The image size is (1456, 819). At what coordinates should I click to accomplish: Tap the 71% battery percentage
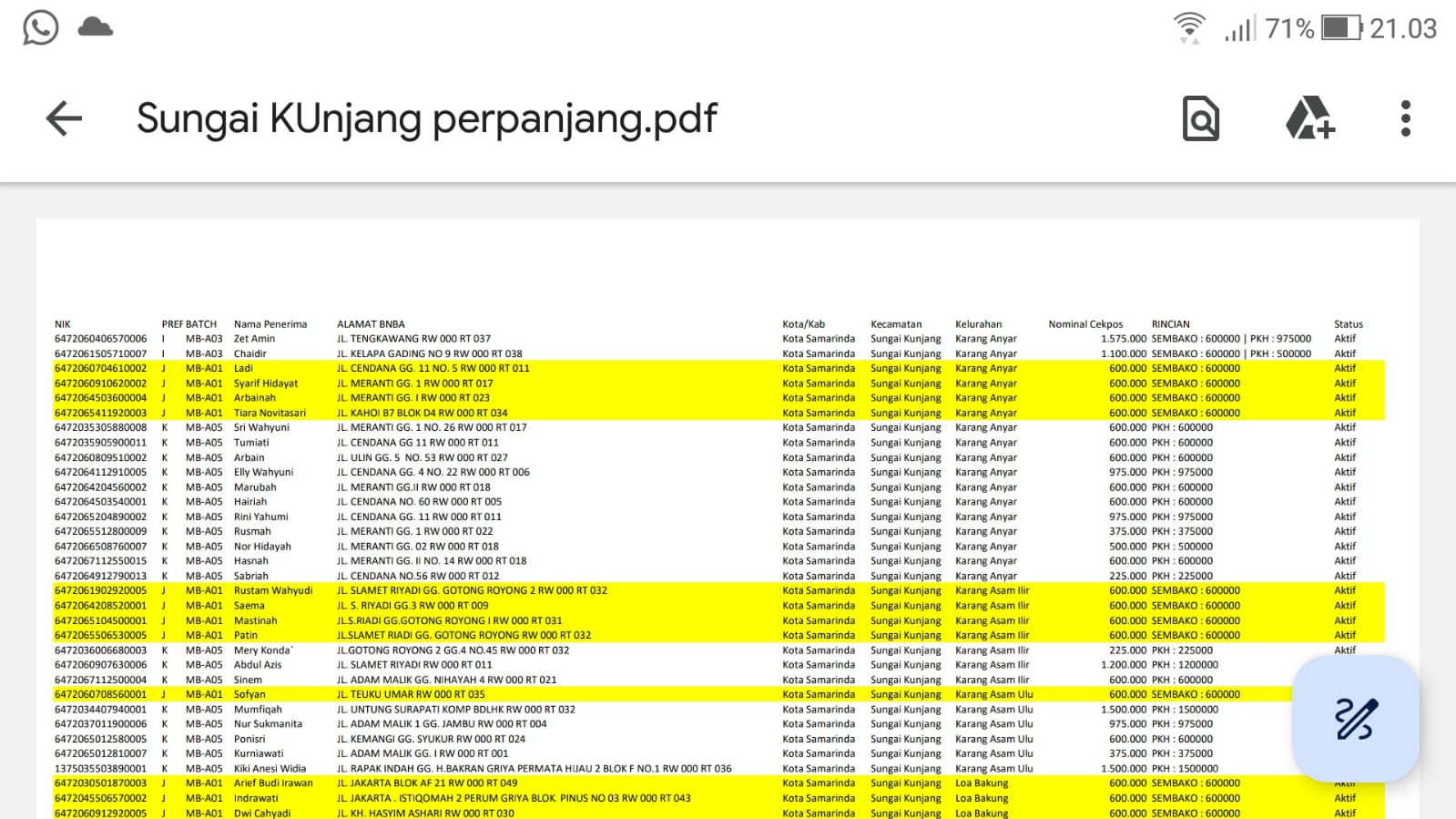tap(1289, 28)
